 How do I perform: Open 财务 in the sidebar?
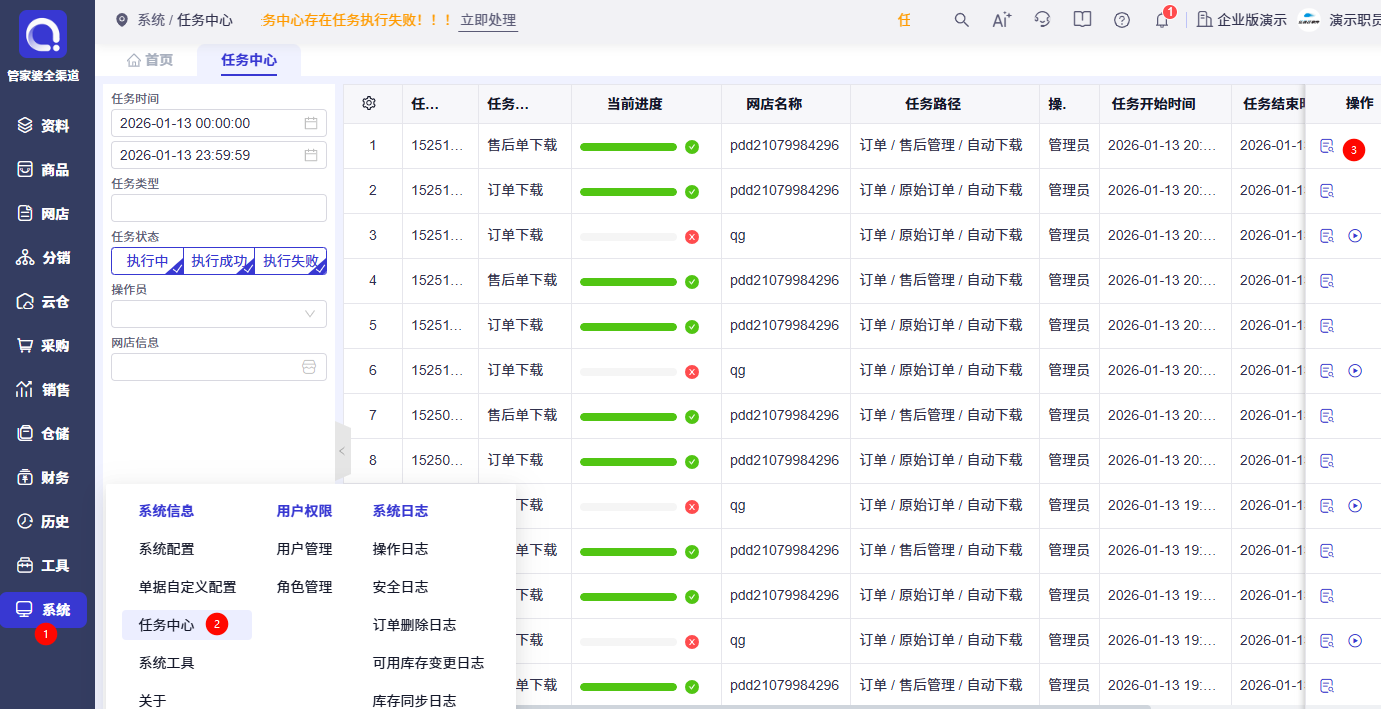coord(44,478)
